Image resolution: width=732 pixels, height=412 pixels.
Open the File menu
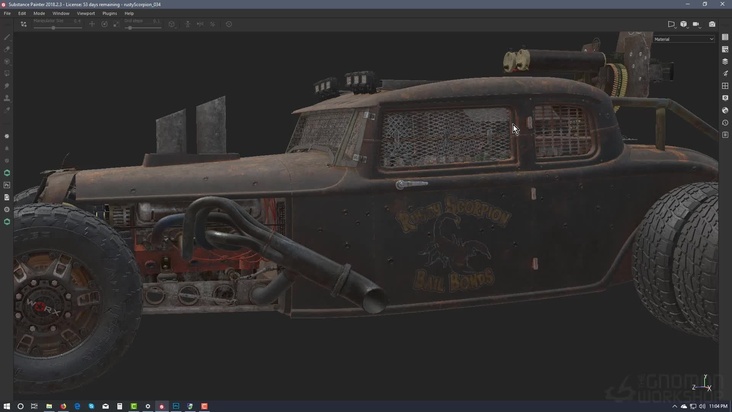(x=7, y=14)
